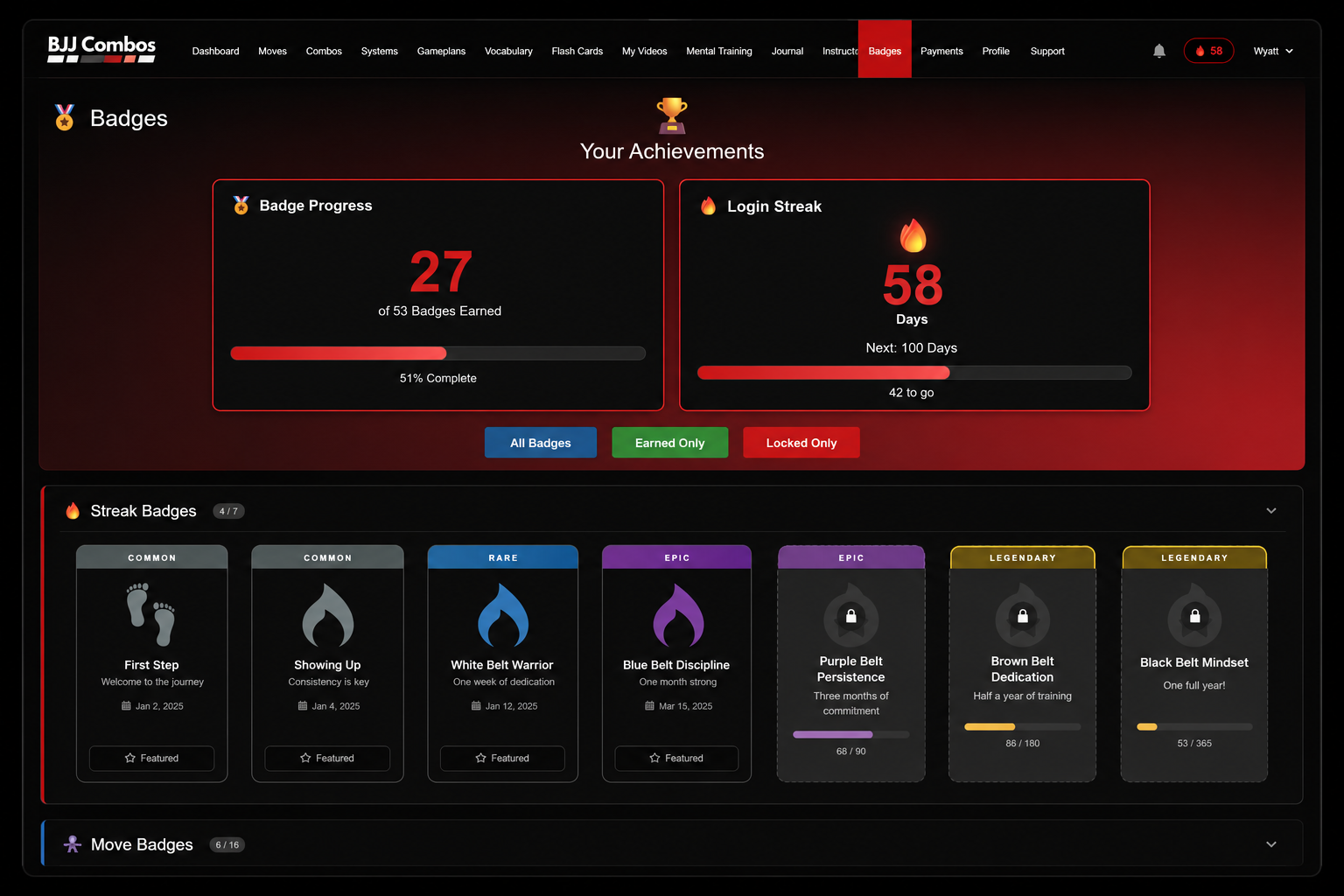Click the 'Next: 100 Days' text
The image size is (1344, 896).
click(x=912, y=347)
